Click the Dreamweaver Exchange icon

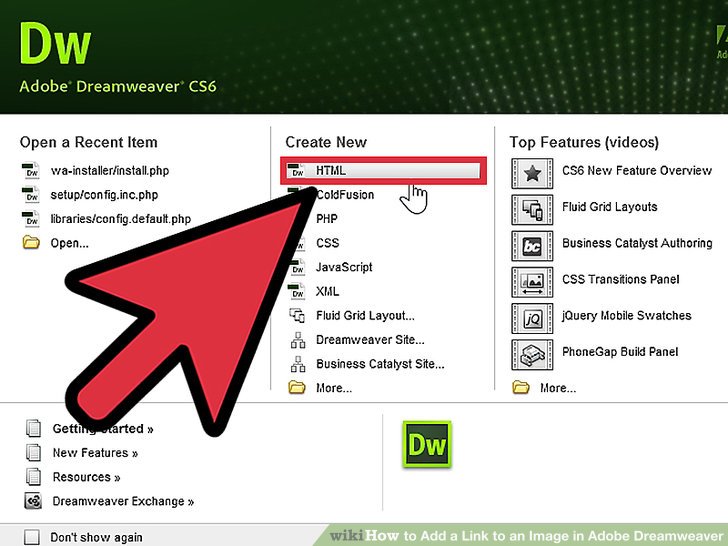pos(32,502)
